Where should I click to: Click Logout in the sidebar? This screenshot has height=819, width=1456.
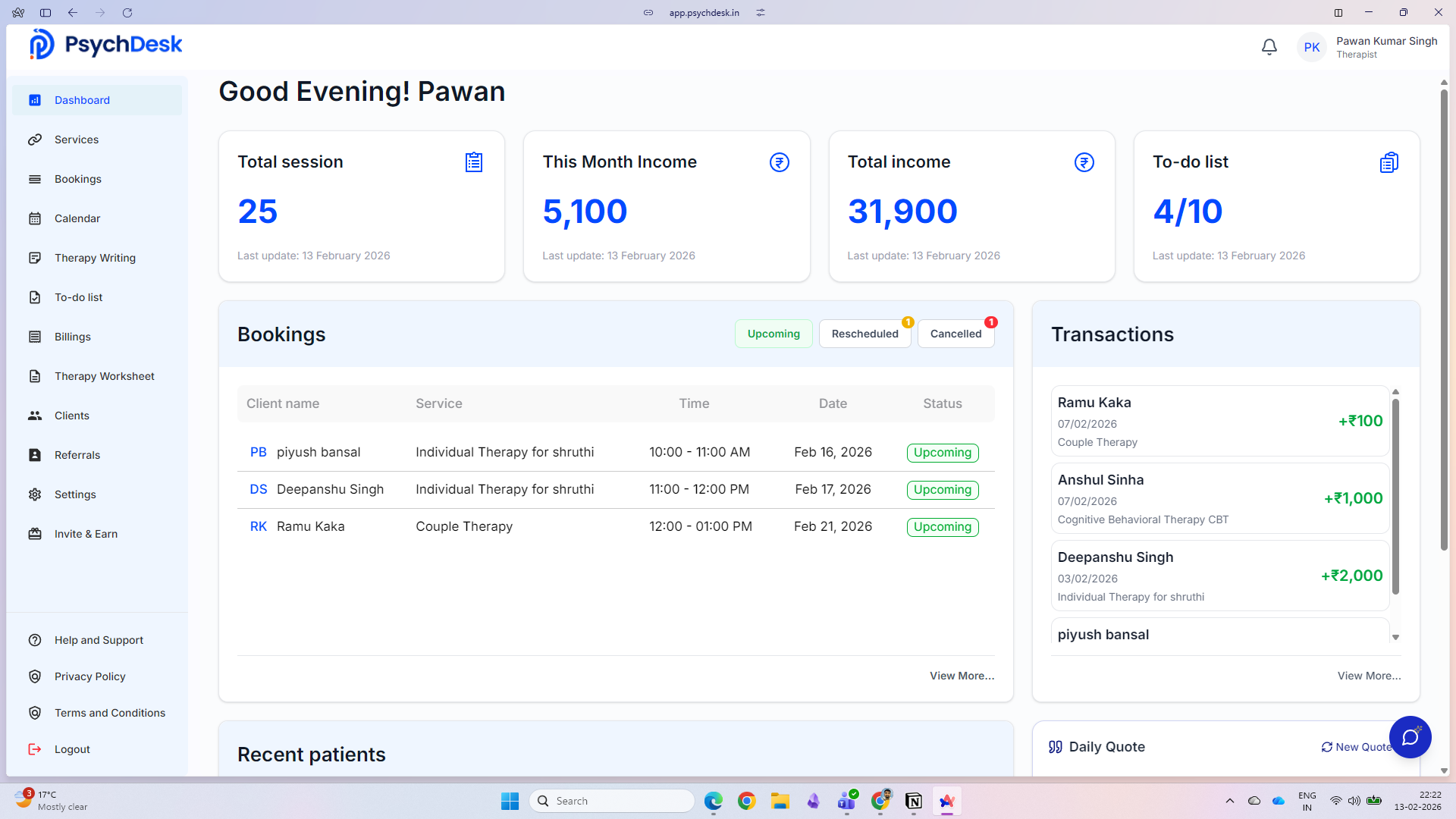(71, 749)
